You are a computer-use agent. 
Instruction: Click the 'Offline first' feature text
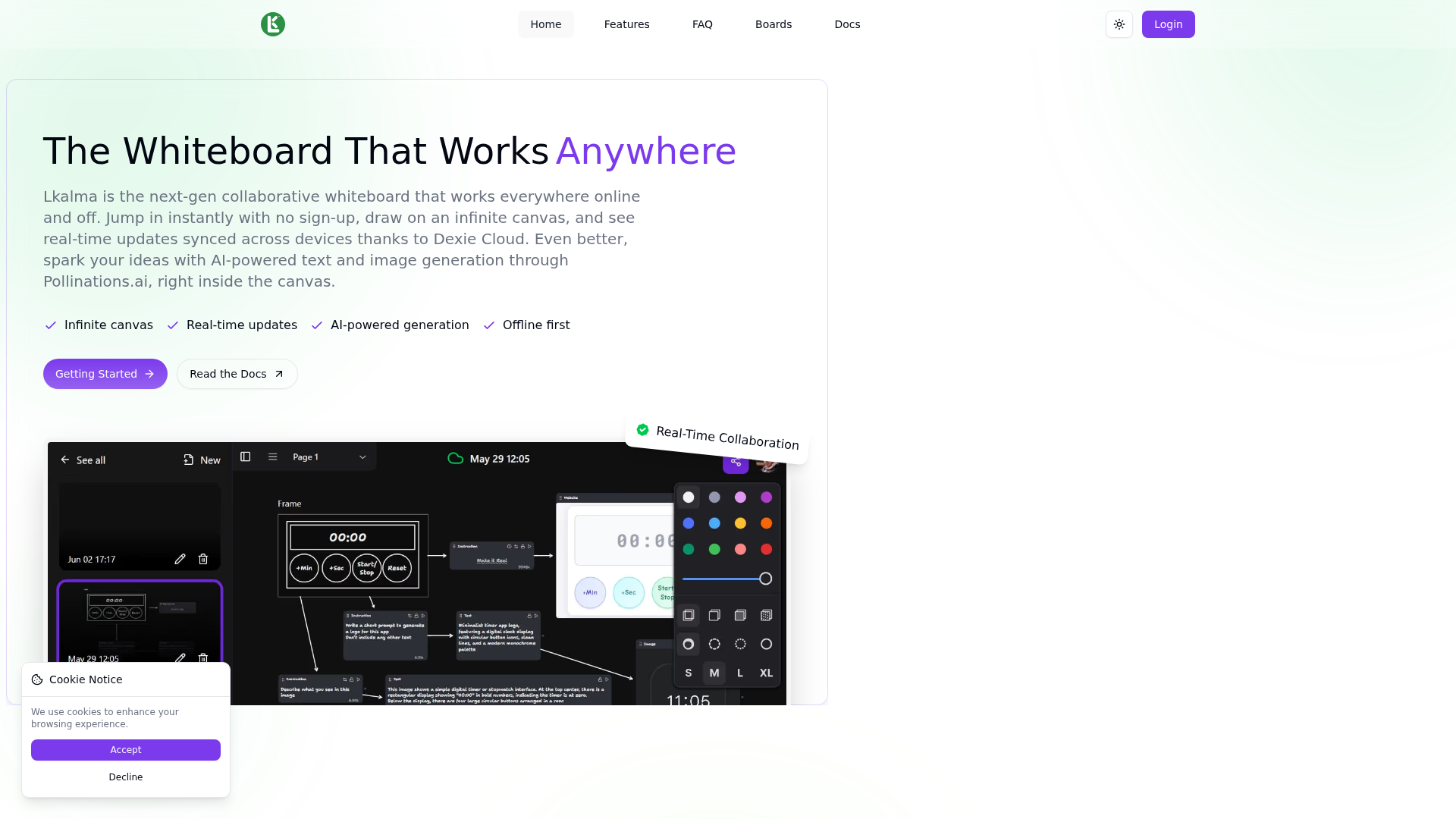[536, 325]
